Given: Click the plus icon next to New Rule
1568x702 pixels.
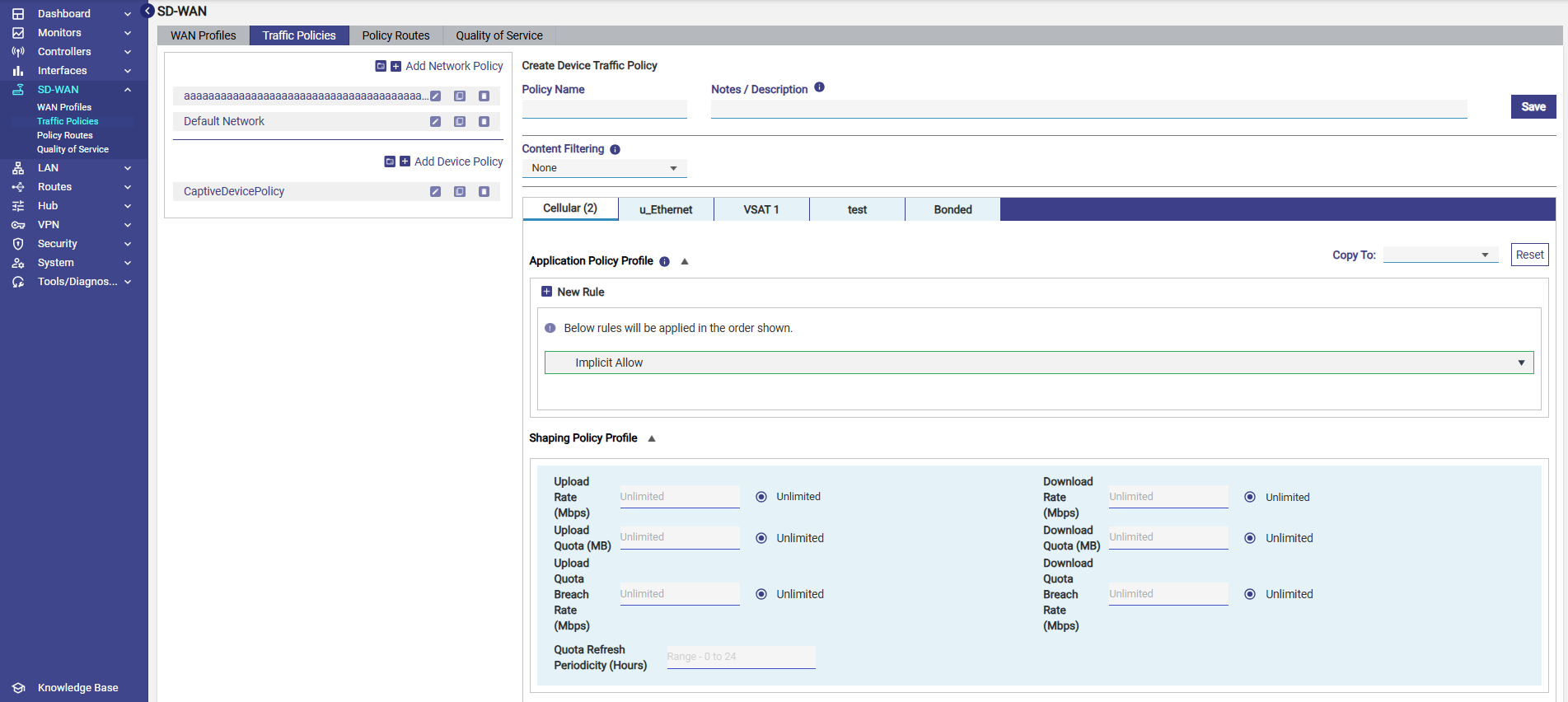Looking at the screenshot, I should [546, 292].
